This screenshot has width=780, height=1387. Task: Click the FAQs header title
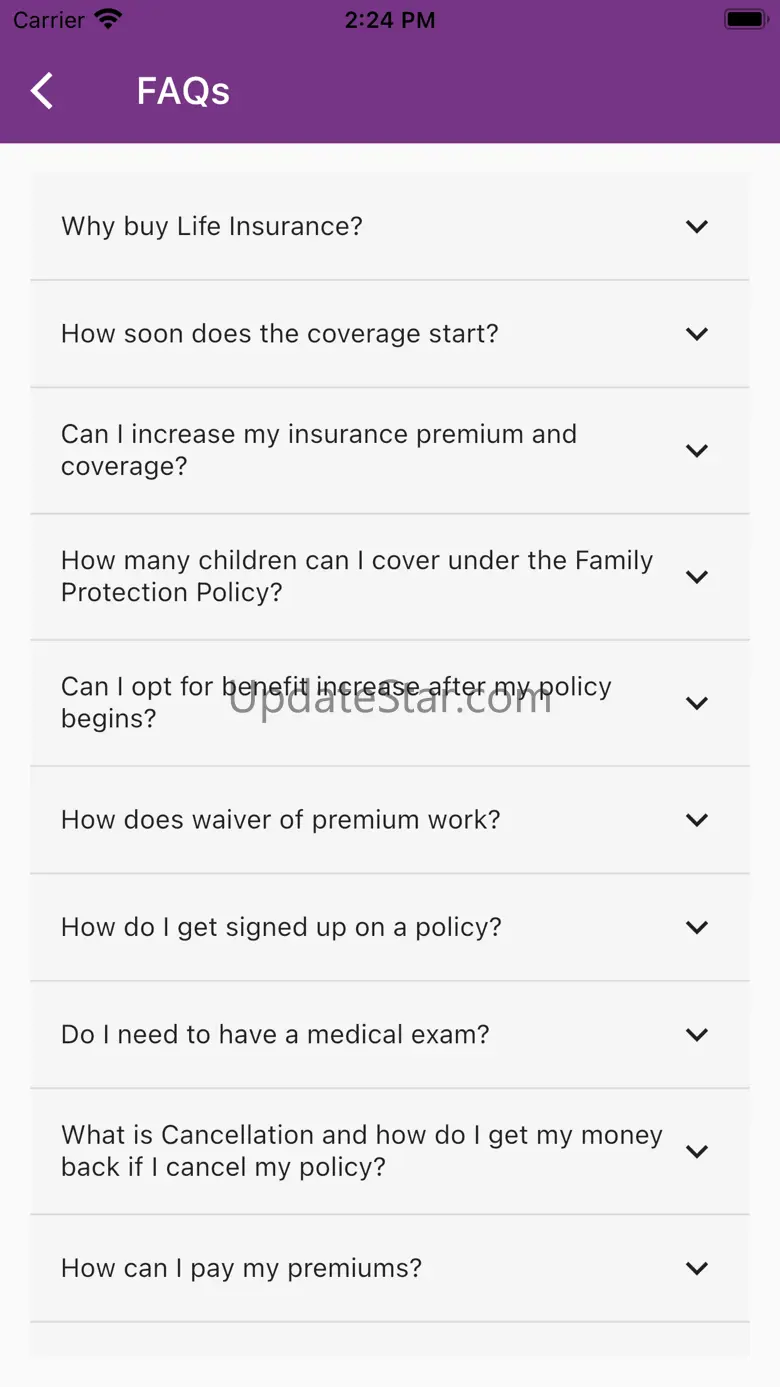point(183,91)
